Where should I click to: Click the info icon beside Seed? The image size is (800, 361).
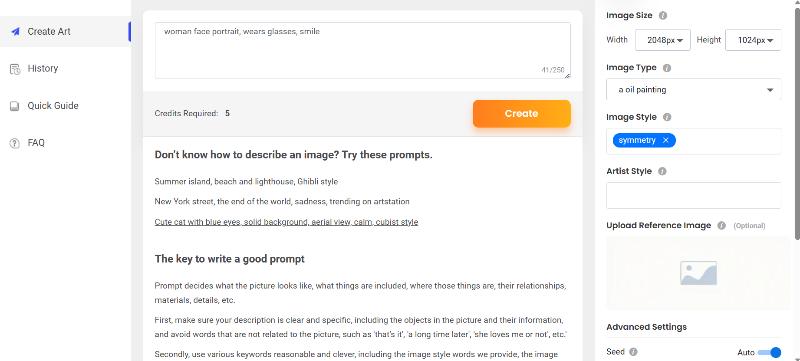click(x=633, y=352)
